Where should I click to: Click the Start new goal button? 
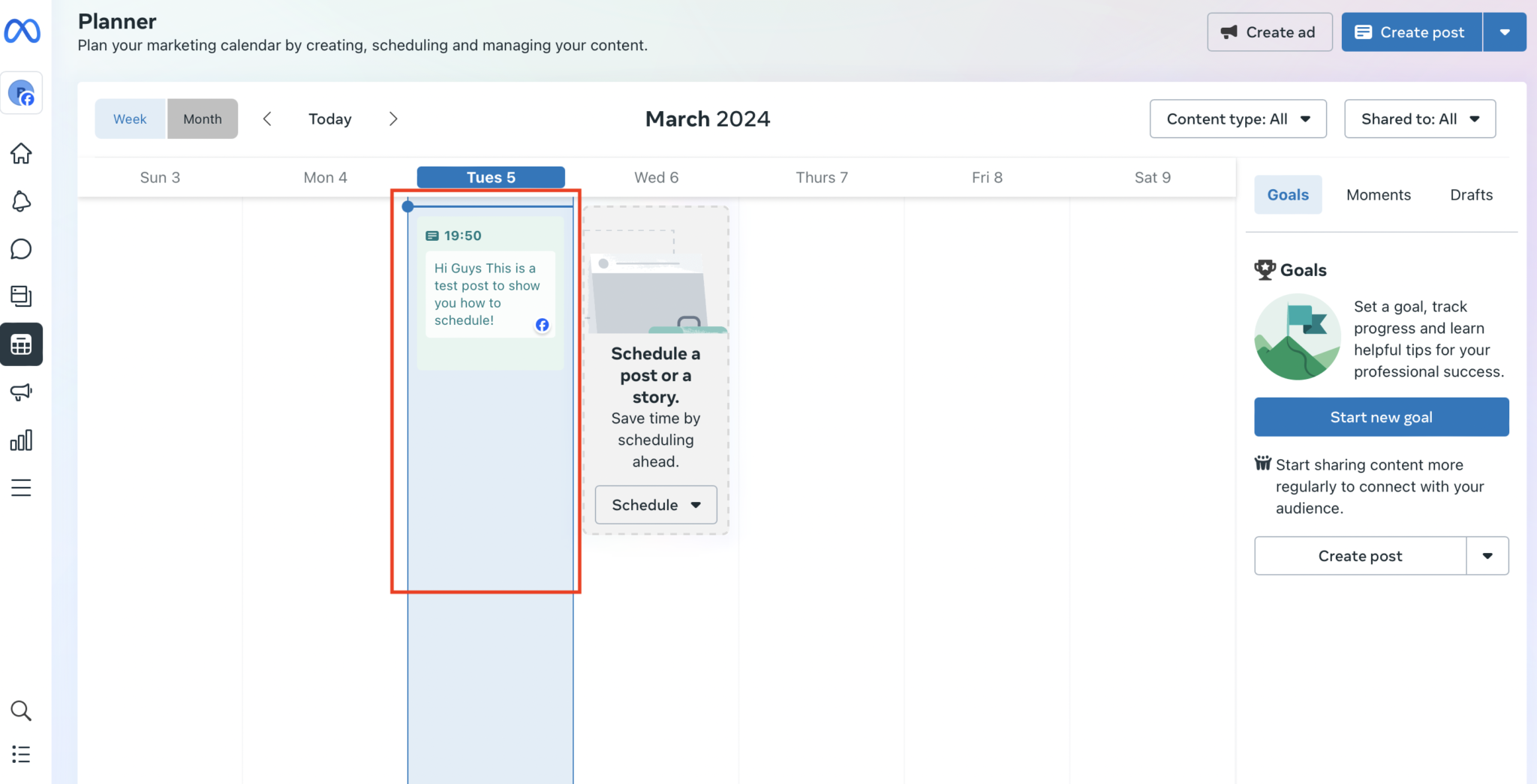(x=1381, y=417)
